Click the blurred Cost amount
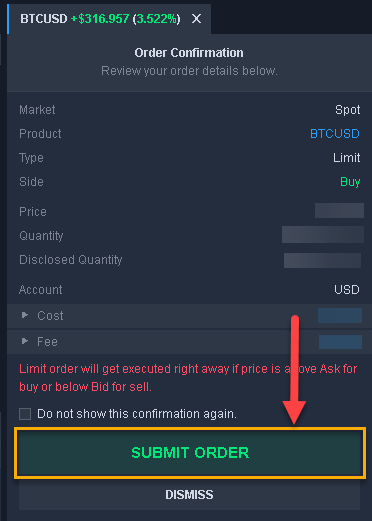The height and width of the screenshot is (521, 372). tap(340, 315)
